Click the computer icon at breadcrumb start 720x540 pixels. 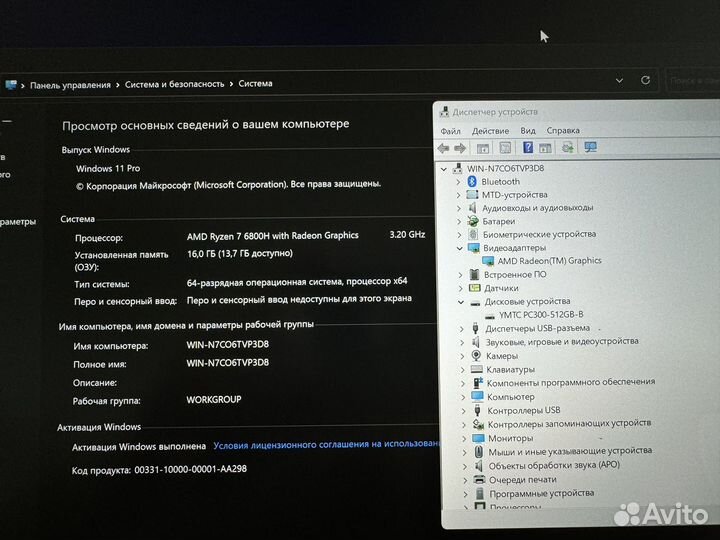tap(11, 84)
